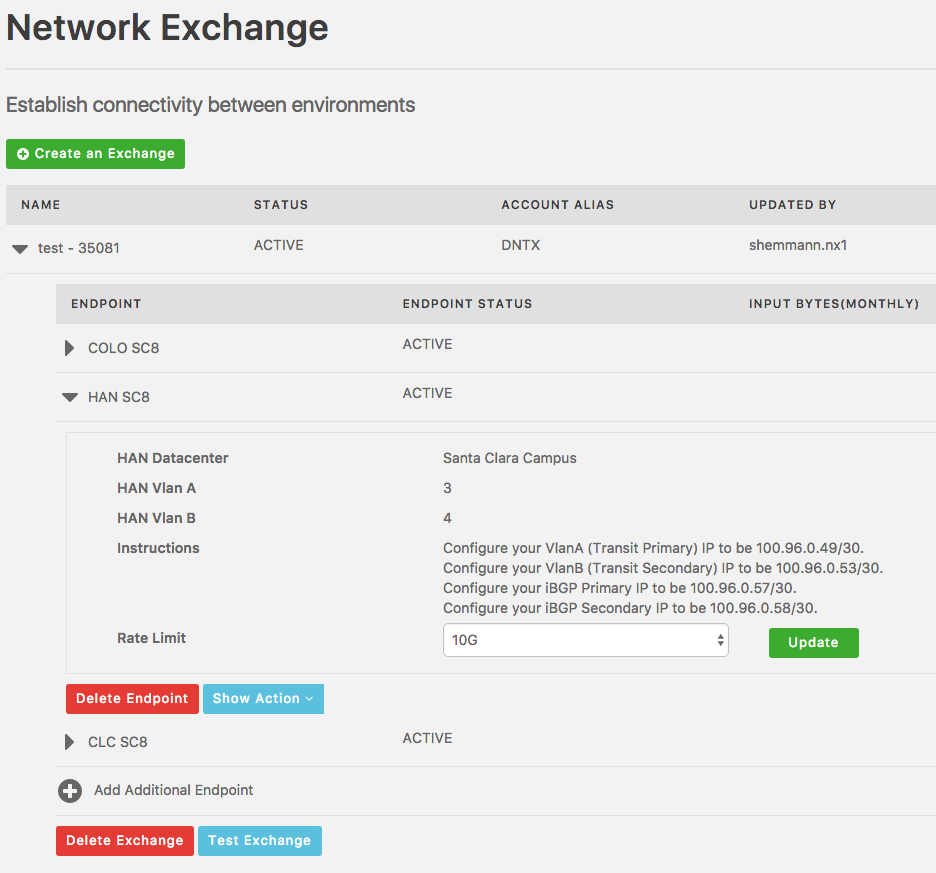This screenshot has height=873, width=936.
Task: Click the green Update button
Action: pyautogui.click(x=814, y=643)
